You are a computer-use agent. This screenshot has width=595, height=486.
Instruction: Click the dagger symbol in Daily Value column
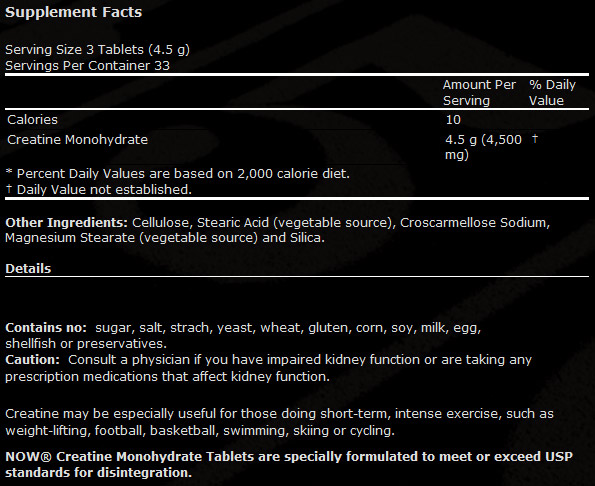(535, 139)
